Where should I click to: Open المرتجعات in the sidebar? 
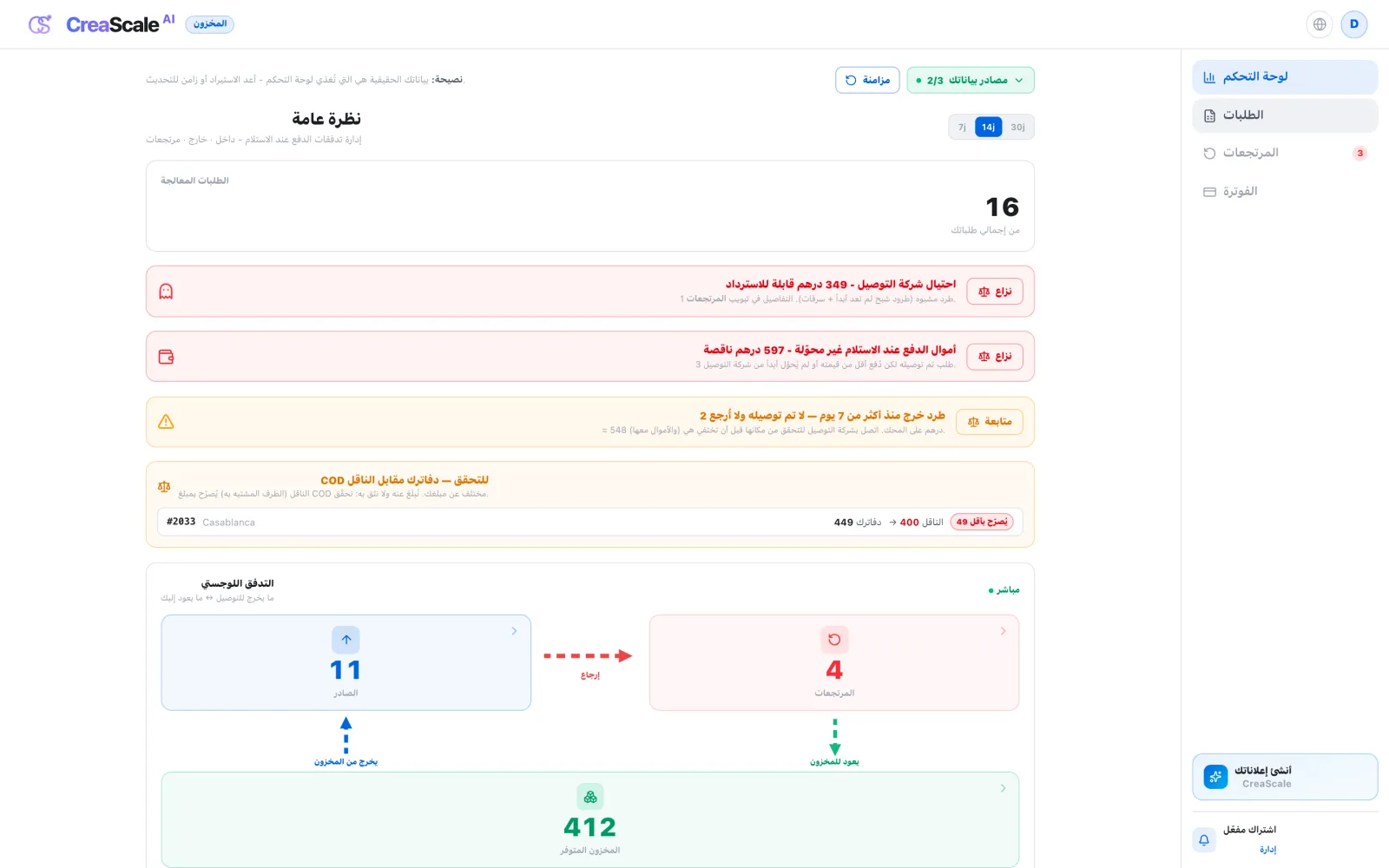(1285, 154)
